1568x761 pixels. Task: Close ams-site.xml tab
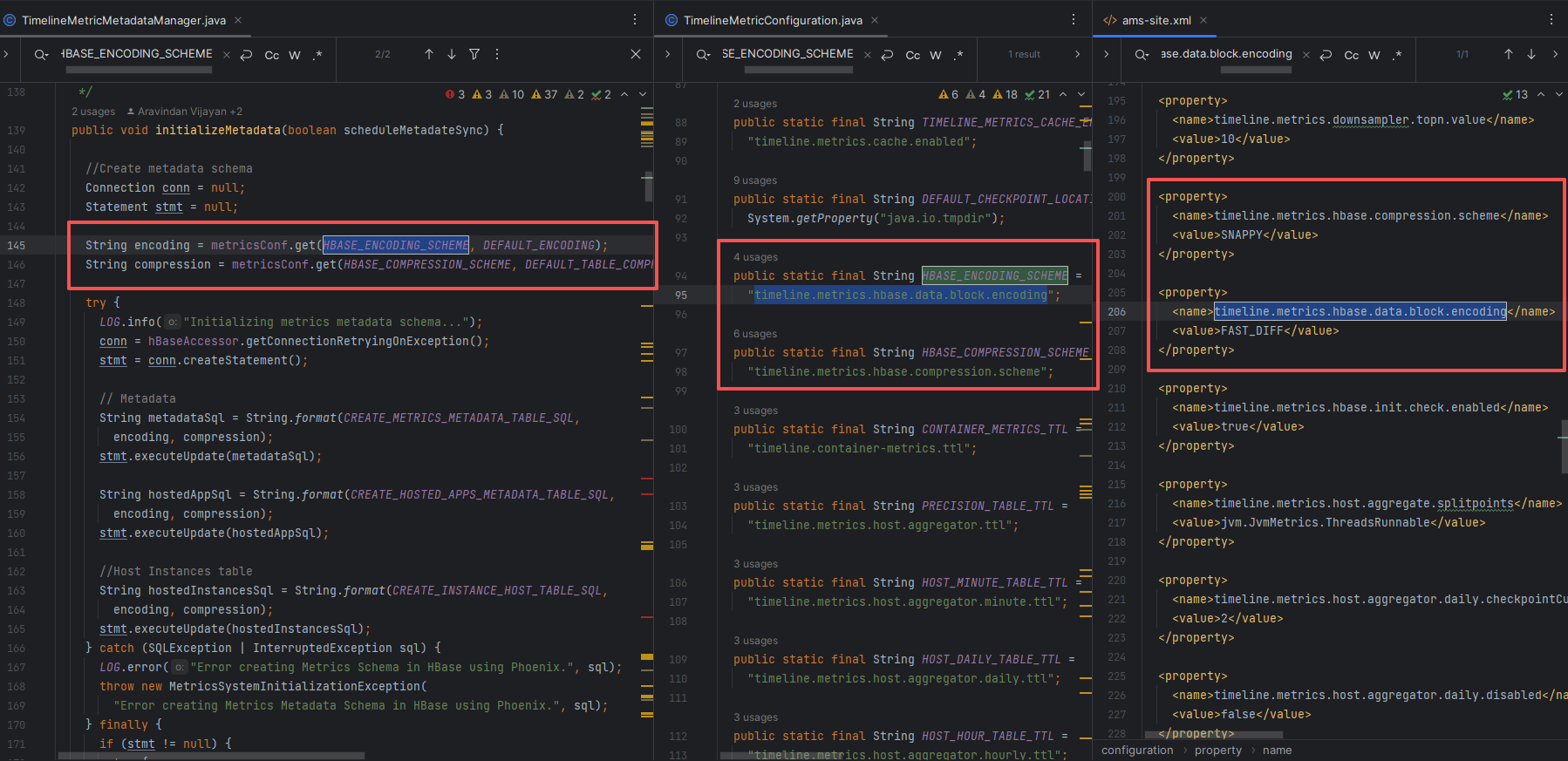1203,20
